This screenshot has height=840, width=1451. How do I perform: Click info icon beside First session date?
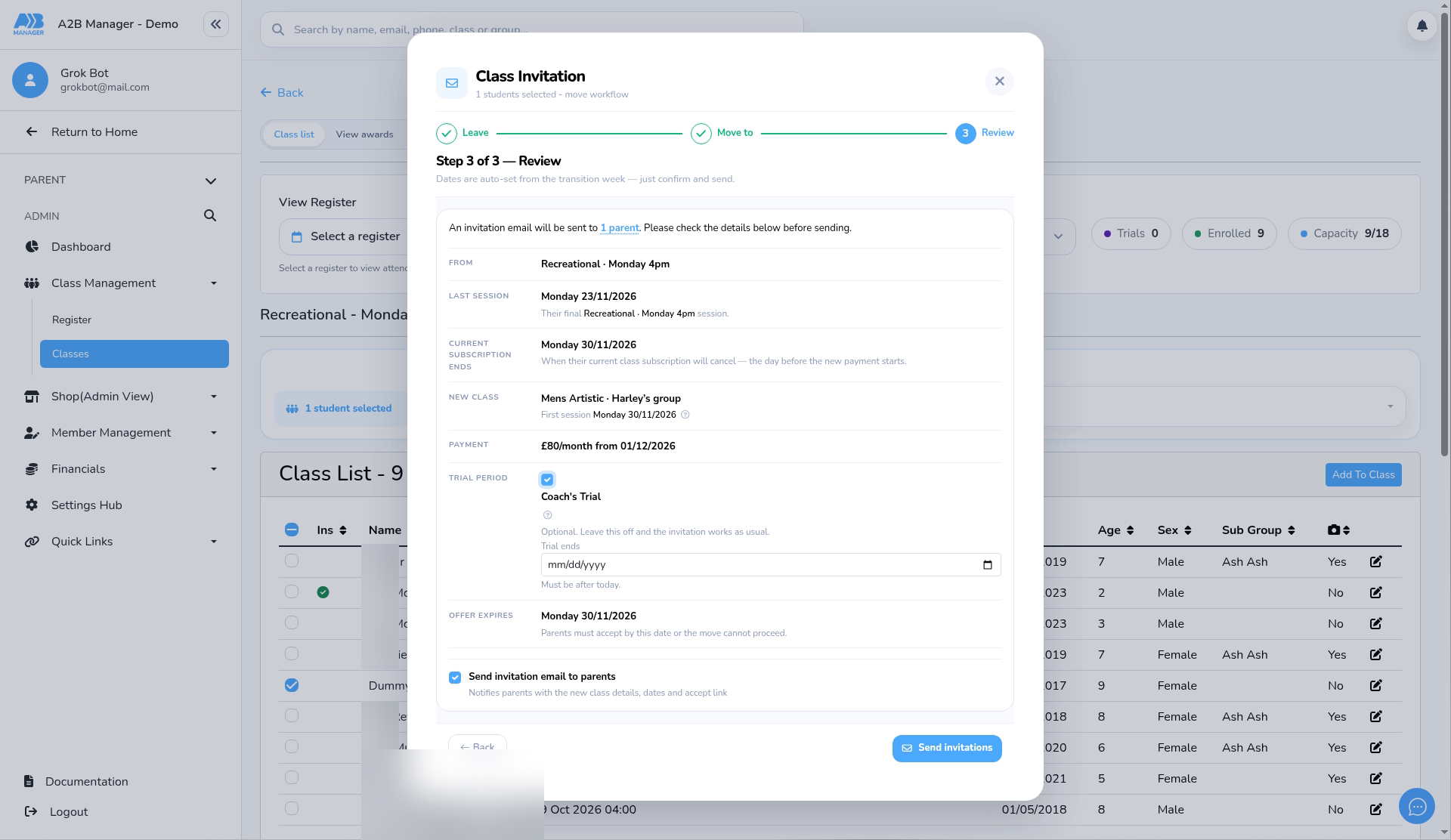click(685, 415)
